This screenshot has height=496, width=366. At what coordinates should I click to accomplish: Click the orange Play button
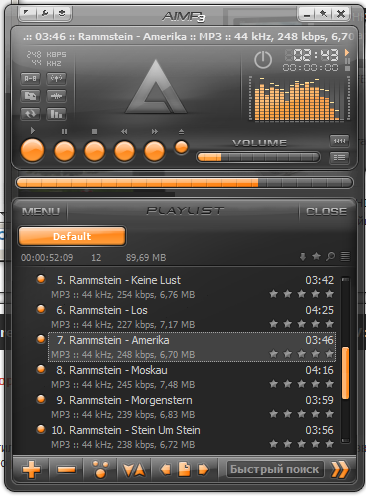pyautogui.click(x=32, y=151)
